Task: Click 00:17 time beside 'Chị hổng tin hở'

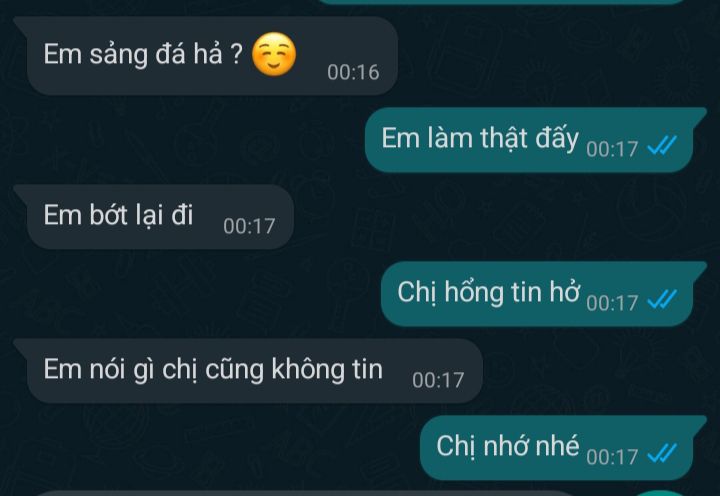Action: point(612,303)
